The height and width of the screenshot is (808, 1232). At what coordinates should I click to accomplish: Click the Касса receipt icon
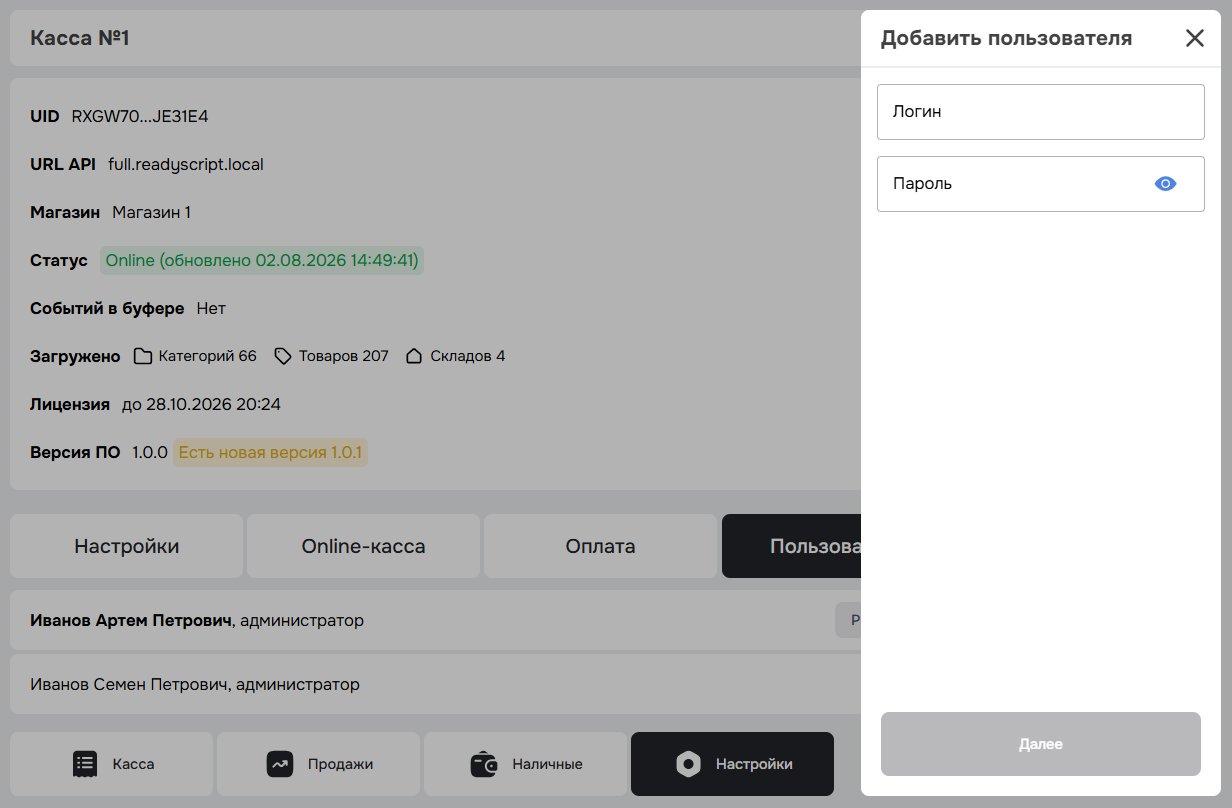(x=85, y=764)
